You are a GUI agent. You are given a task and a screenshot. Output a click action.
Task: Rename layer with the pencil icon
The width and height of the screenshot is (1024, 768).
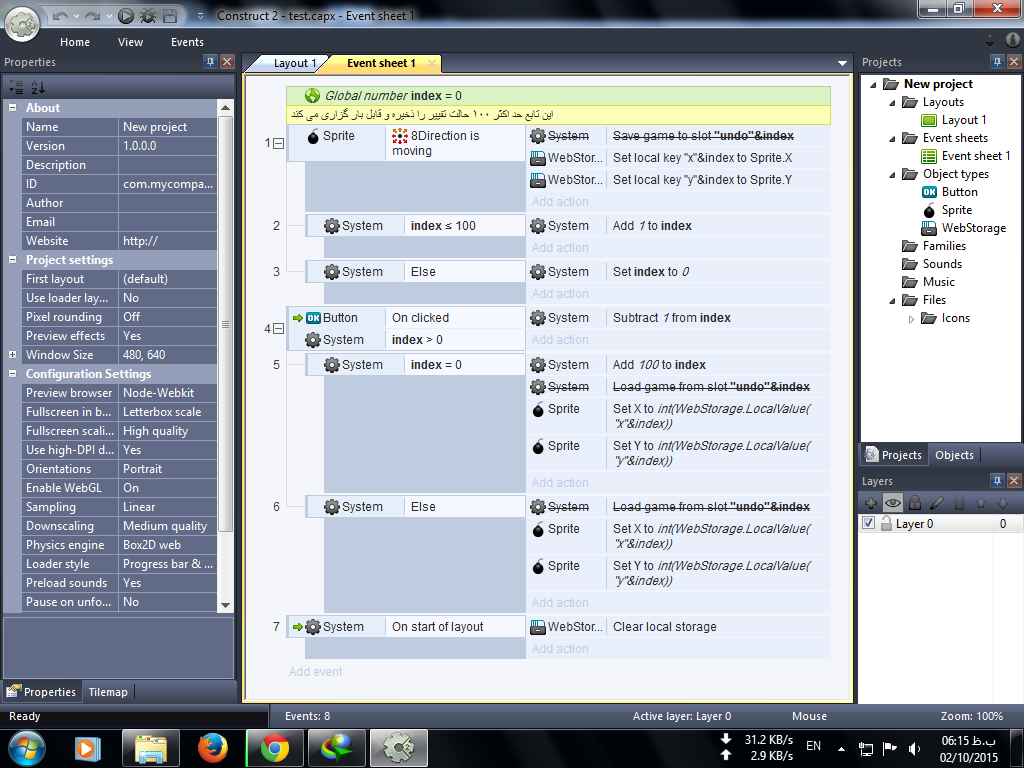click(x=936, y=503)
